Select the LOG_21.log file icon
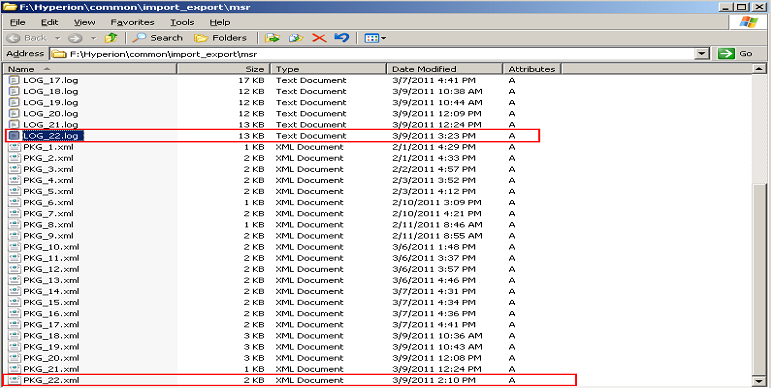Viewport: 771px width, 388px height. (x=14, y=124)
